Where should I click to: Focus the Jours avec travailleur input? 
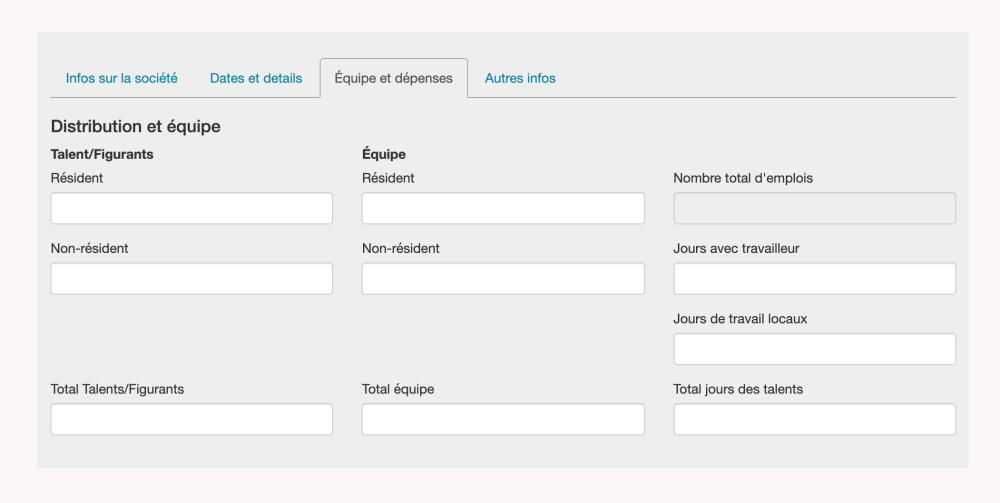tap(814, 279)
